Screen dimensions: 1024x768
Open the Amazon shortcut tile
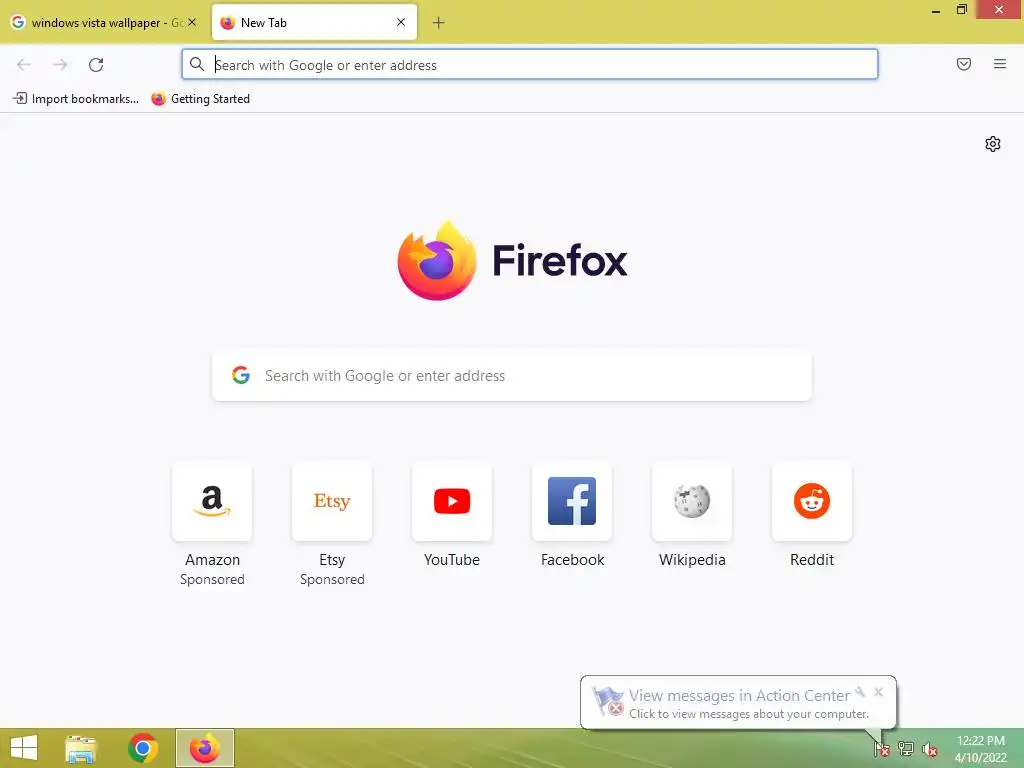[x=212, y=502]
